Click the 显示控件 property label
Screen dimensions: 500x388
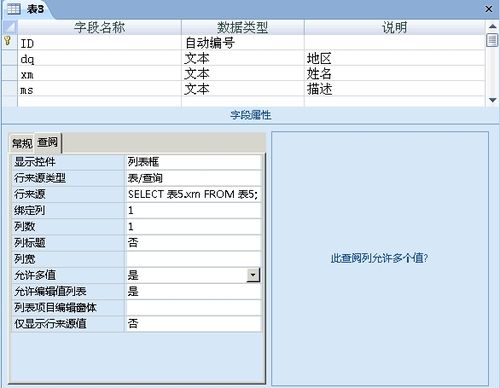(68, 162)
